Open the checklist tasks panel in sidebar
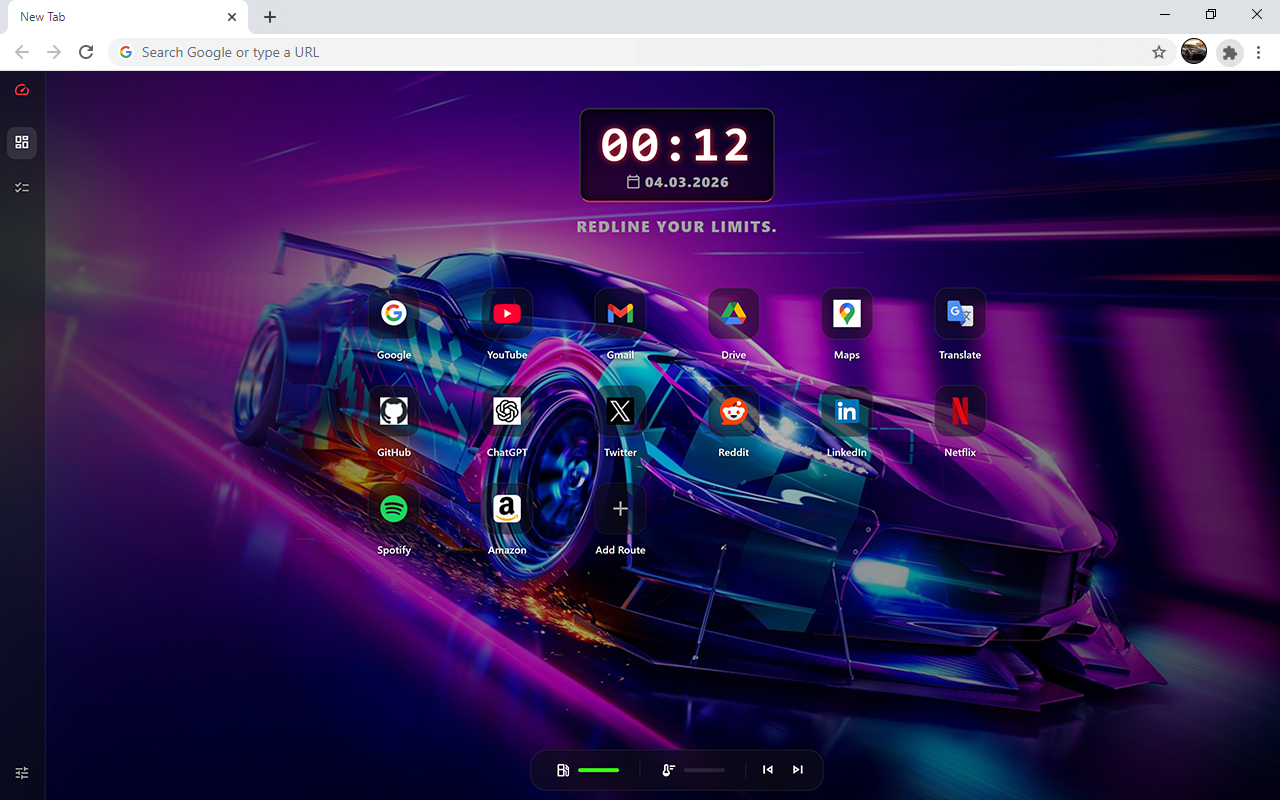This screenshot has height=800, width=1280. [22, 188]
